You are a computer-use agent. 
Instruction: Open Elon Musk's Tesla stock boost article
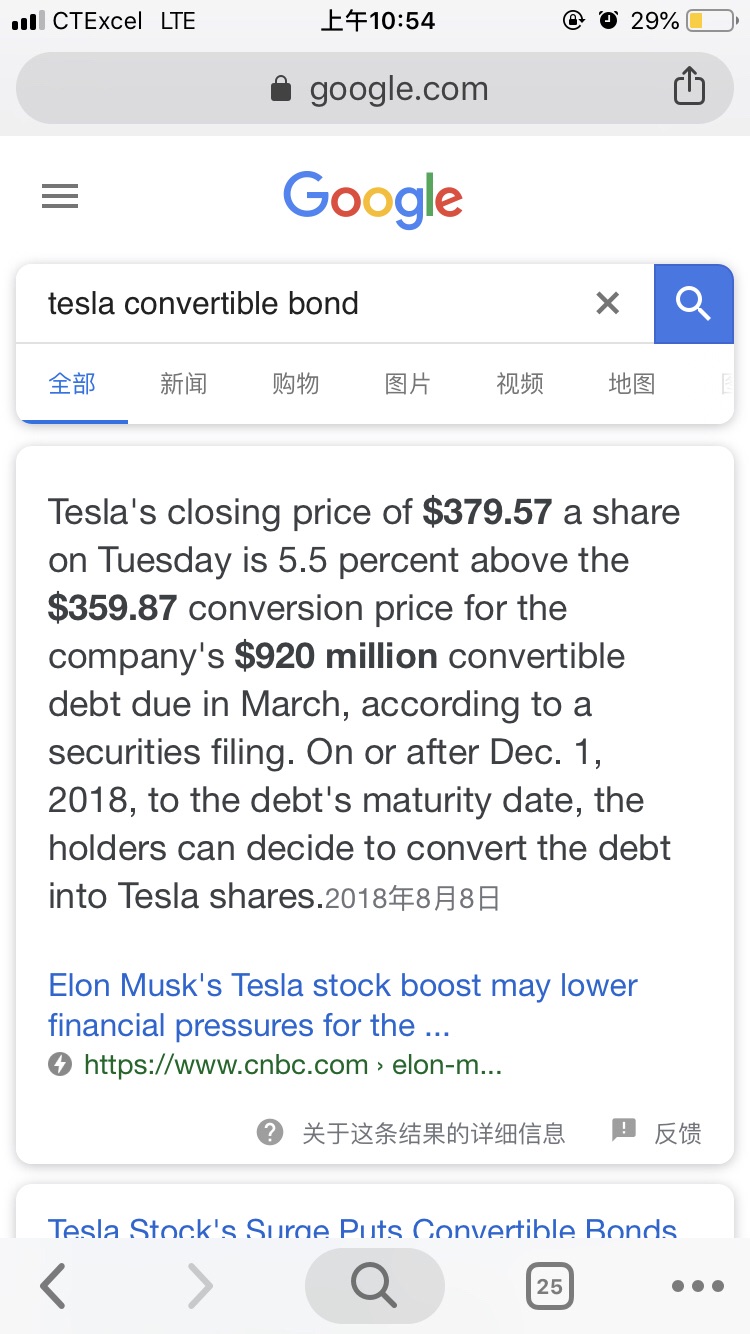point(342,1005)
